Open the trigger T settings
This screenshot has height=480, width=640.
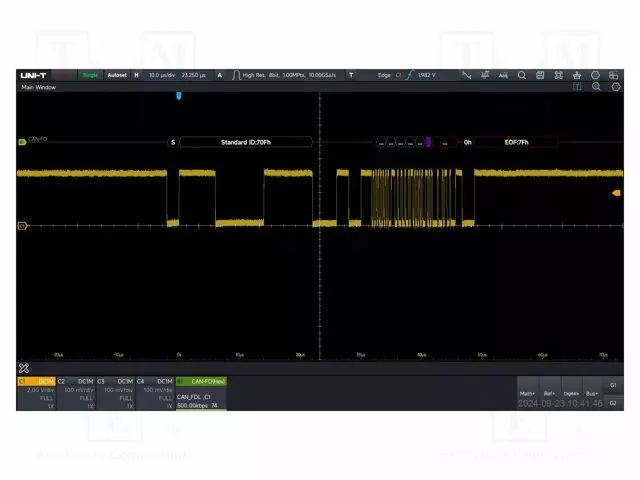pyautogui.click(x=351, y=75)
